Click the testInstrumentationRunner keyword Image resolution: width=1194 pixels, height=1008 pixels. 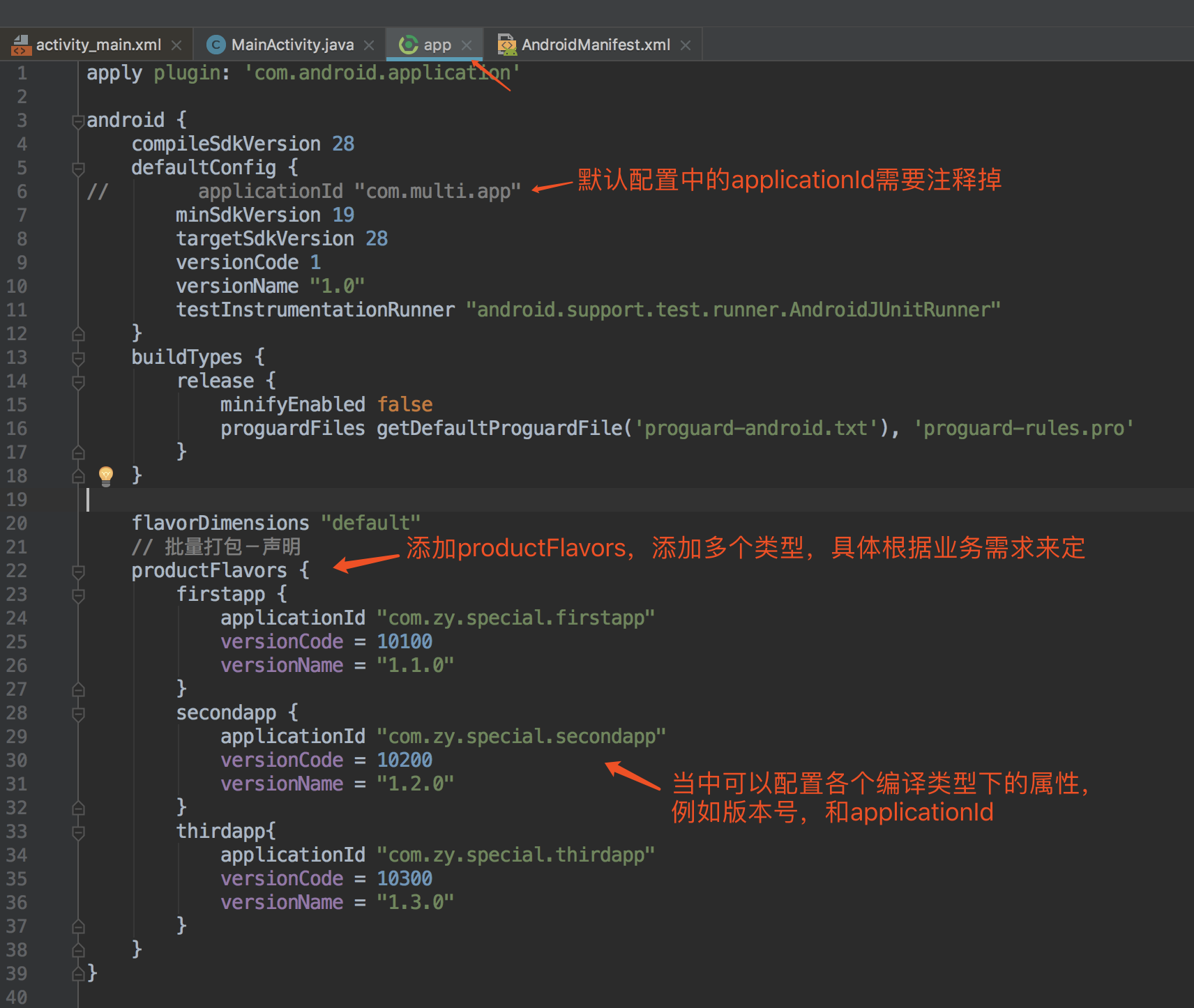click(x=315, y=310)
